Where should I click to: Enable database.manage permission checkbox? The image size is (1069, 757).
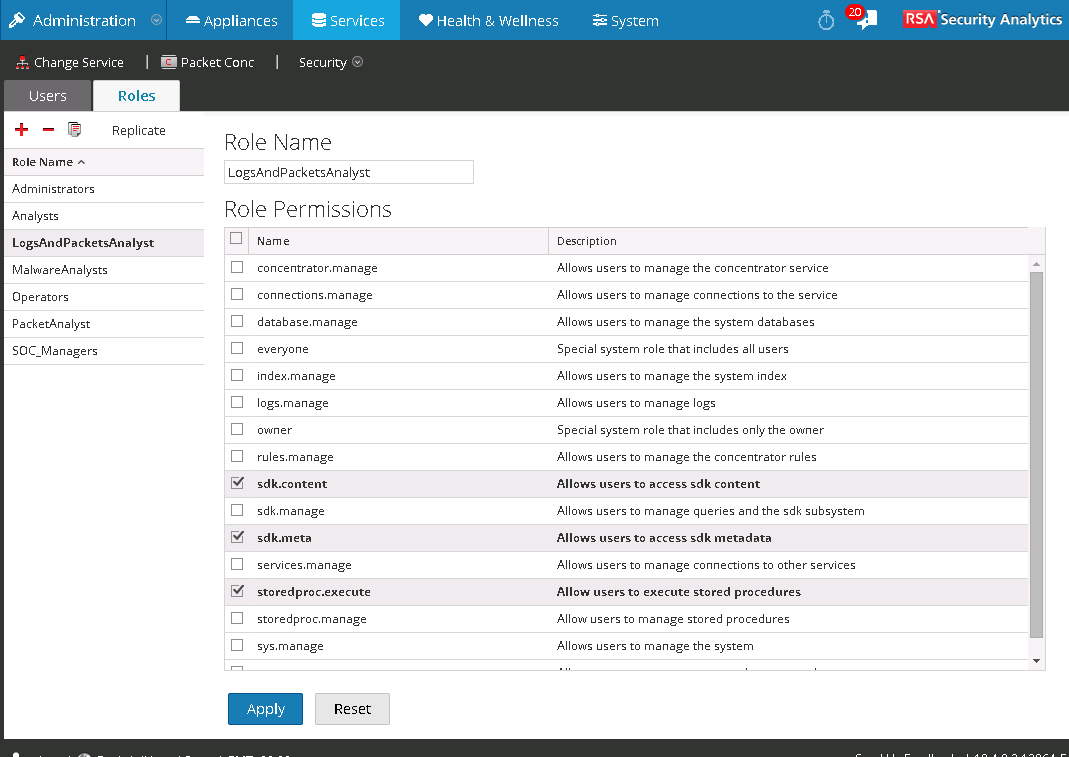[x=237, y=321]
